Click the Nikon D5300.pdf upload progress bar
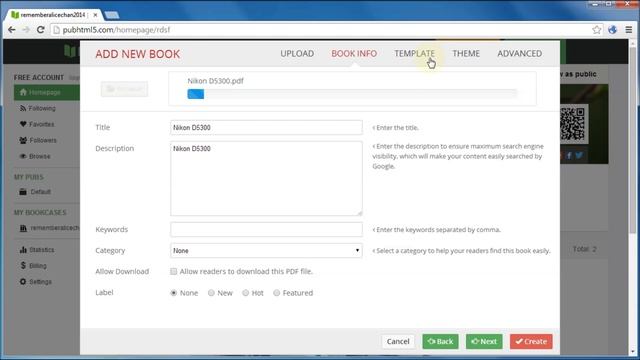The width and height of the screenshot is (640, 360). 352,94
